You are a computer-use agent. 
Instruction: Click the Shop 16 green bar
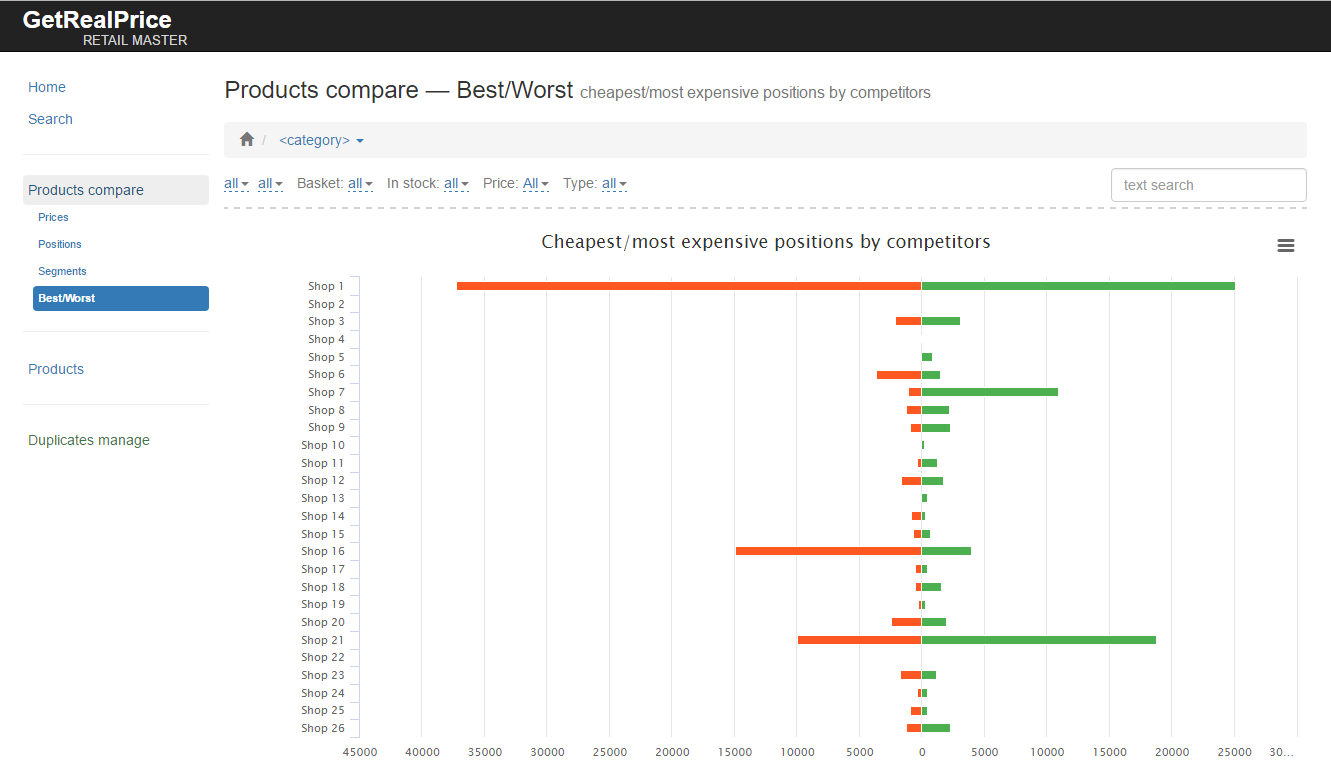pos(946,551)
